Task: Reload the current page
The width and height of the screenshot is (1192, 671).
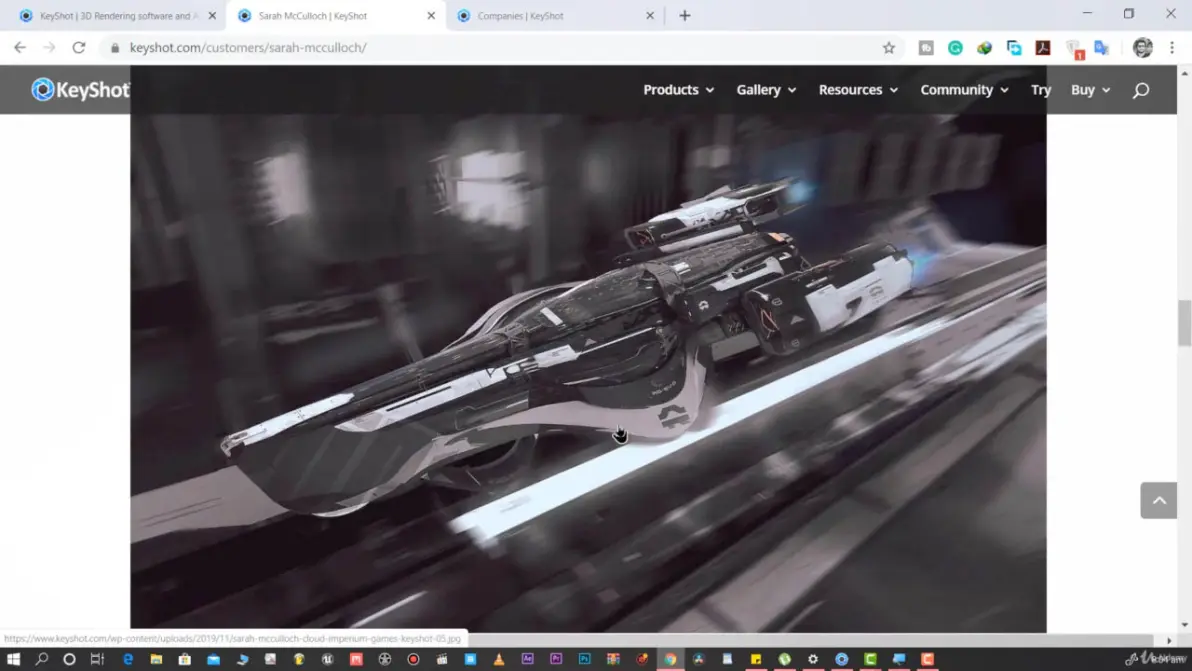Action: [79, 48]
